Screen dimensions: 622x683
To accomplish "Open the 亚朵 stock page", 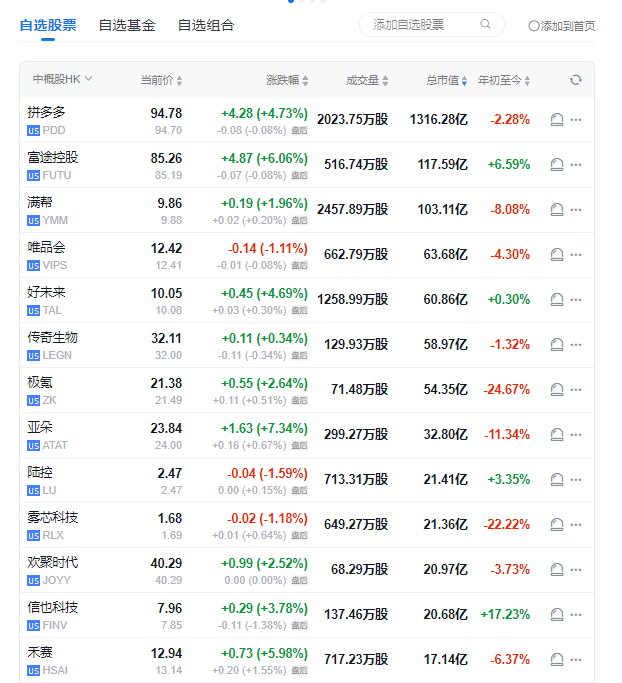I will pyautogui.click(x=40, y=427).
